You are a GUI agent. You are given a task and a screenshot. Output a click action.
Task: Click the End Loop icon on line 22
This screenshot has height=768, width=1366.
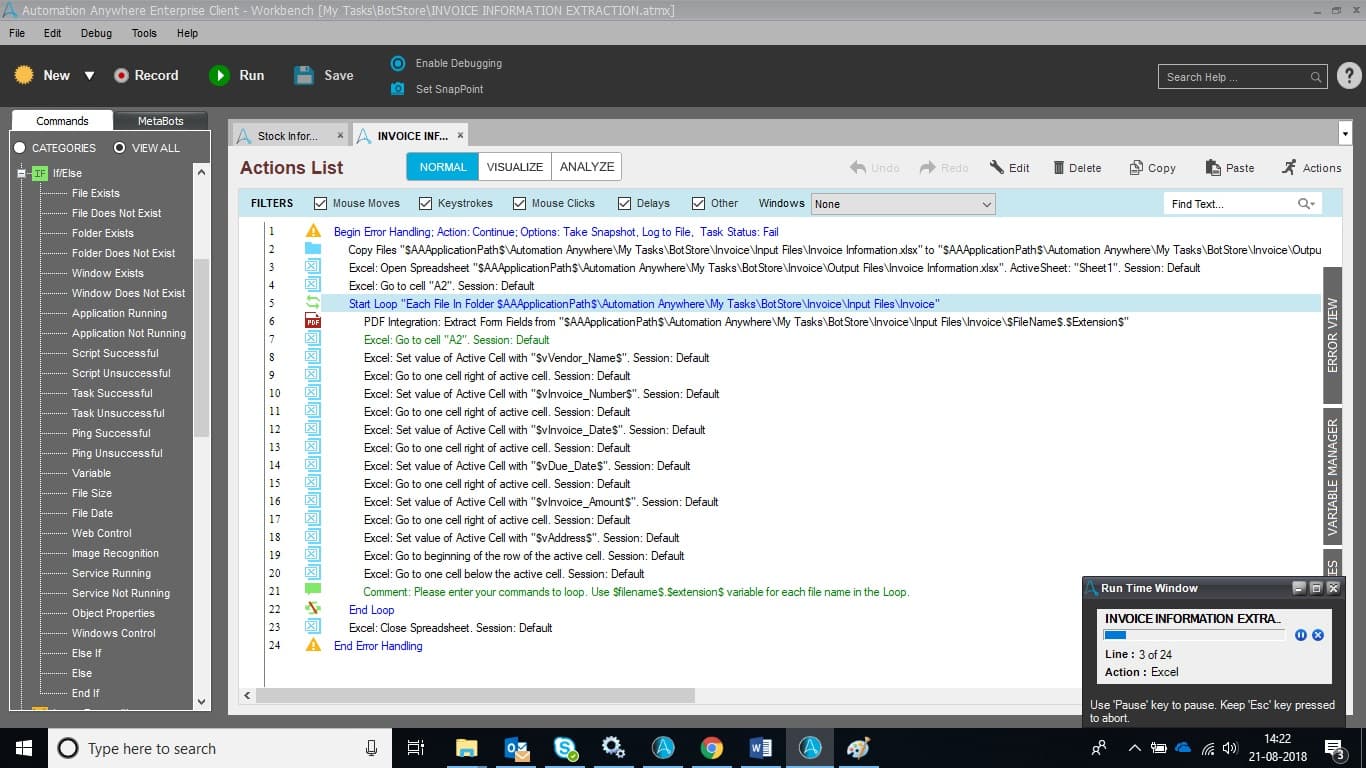pyautogui.click(x=313, y=609)
